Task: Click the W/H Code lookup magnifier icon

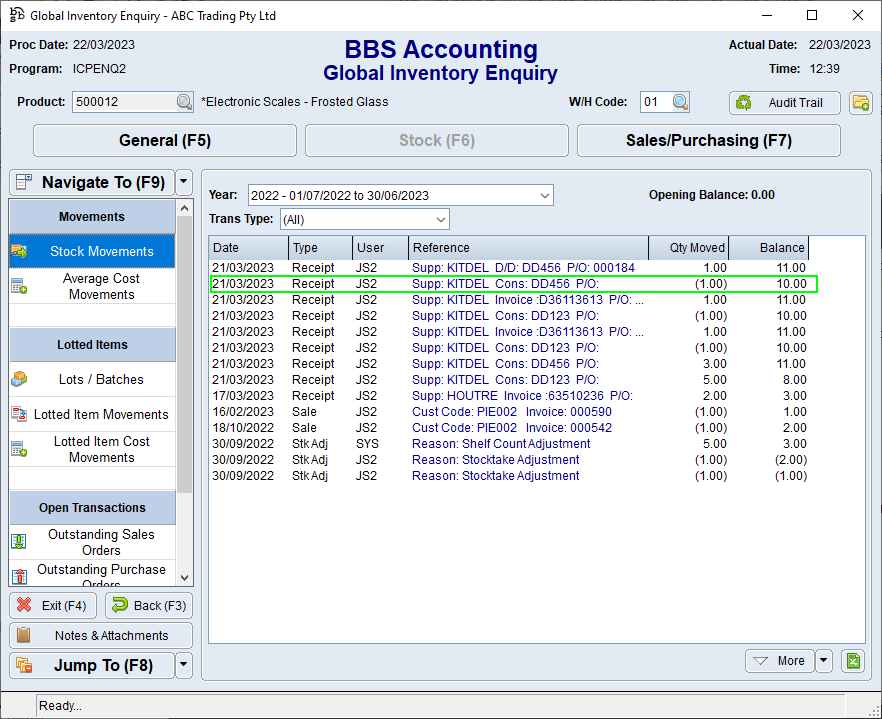Action: [x=680, y=102]
